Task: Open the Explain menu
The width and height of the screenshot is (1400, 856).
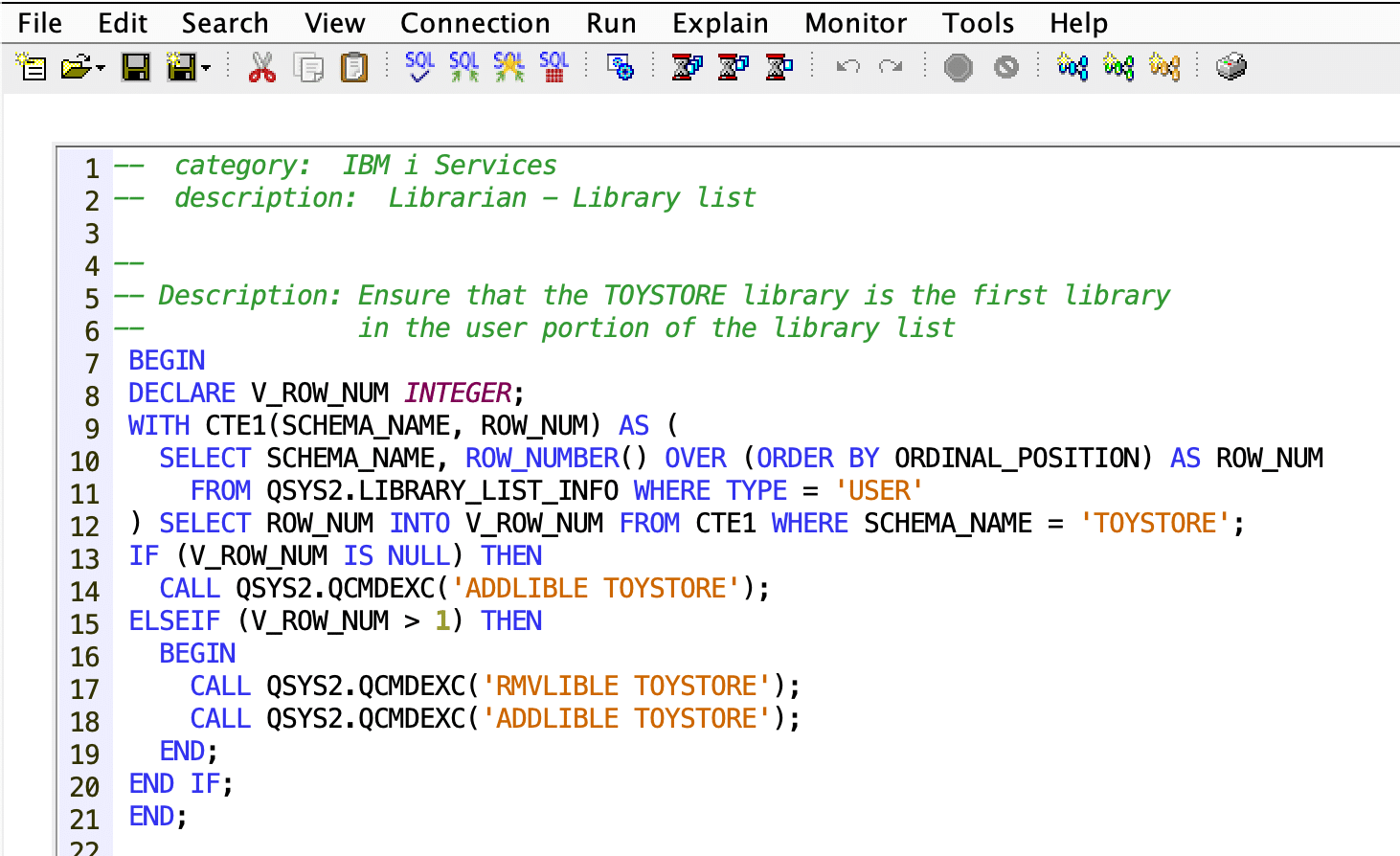Action: point(720,23)
